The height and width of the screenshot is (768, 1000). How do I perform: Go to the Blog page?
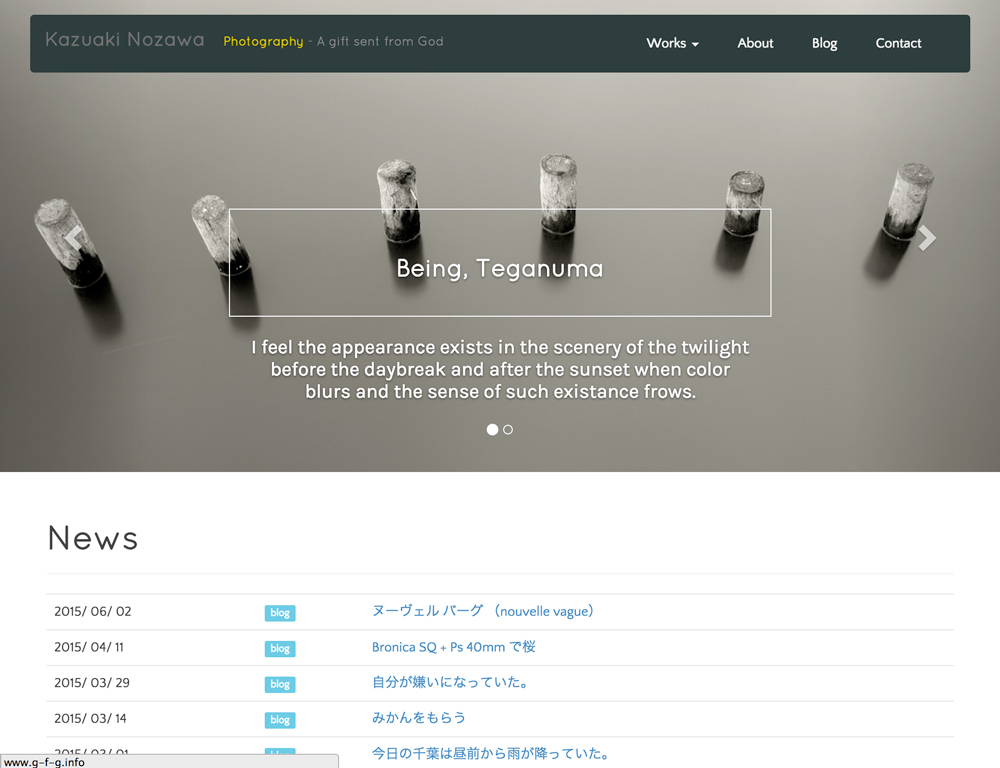(x=824, y=43)
